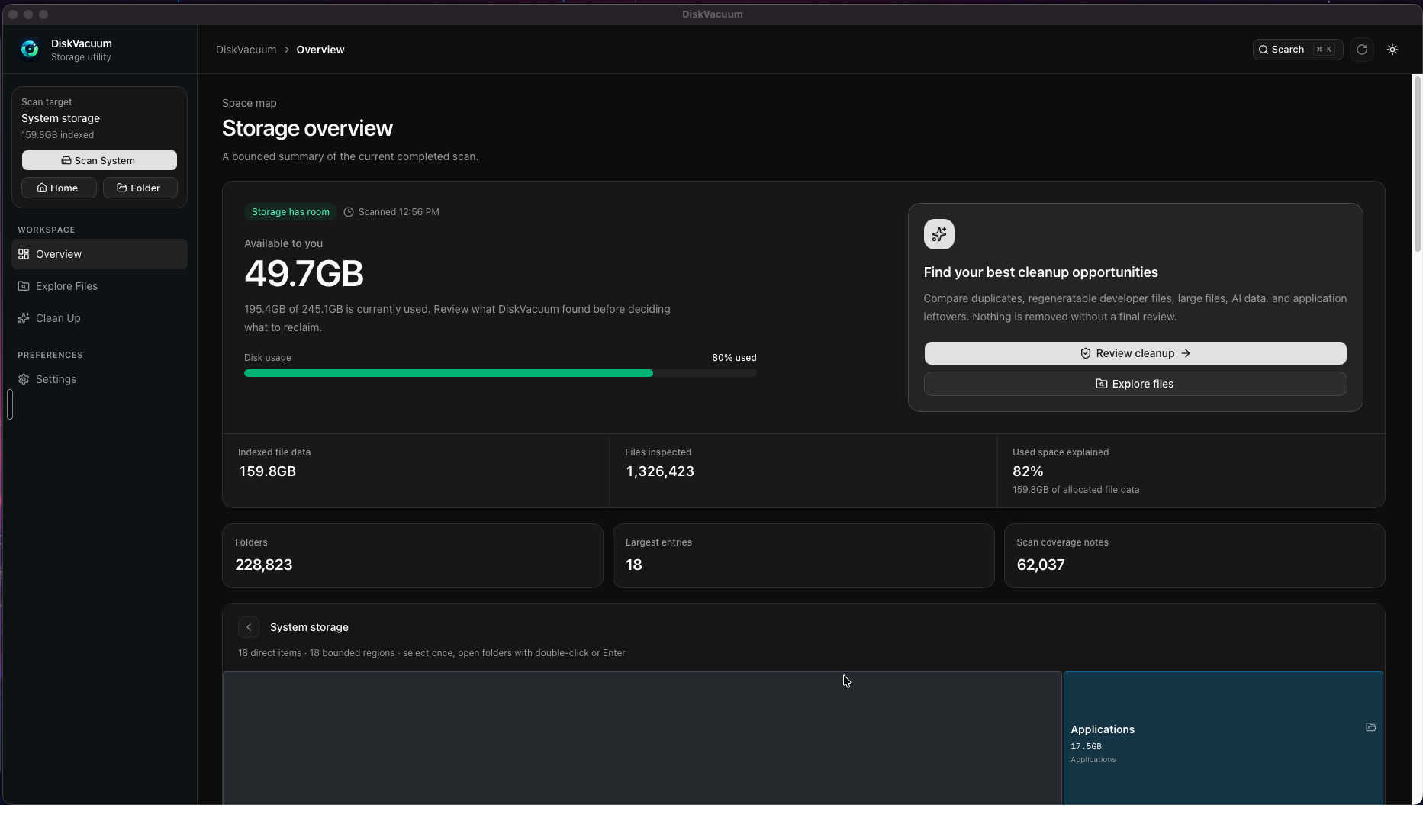
Task: Open the Search box
Action: click(x=1297, y=50)
